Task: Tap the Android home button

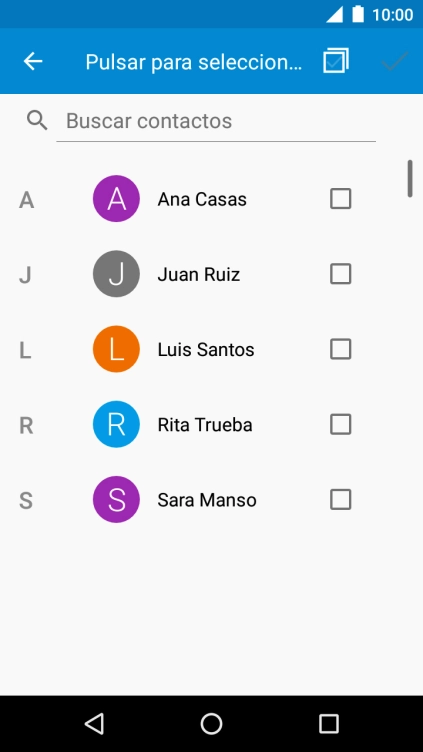Action: pyautogui.click(x=211, y=723)
